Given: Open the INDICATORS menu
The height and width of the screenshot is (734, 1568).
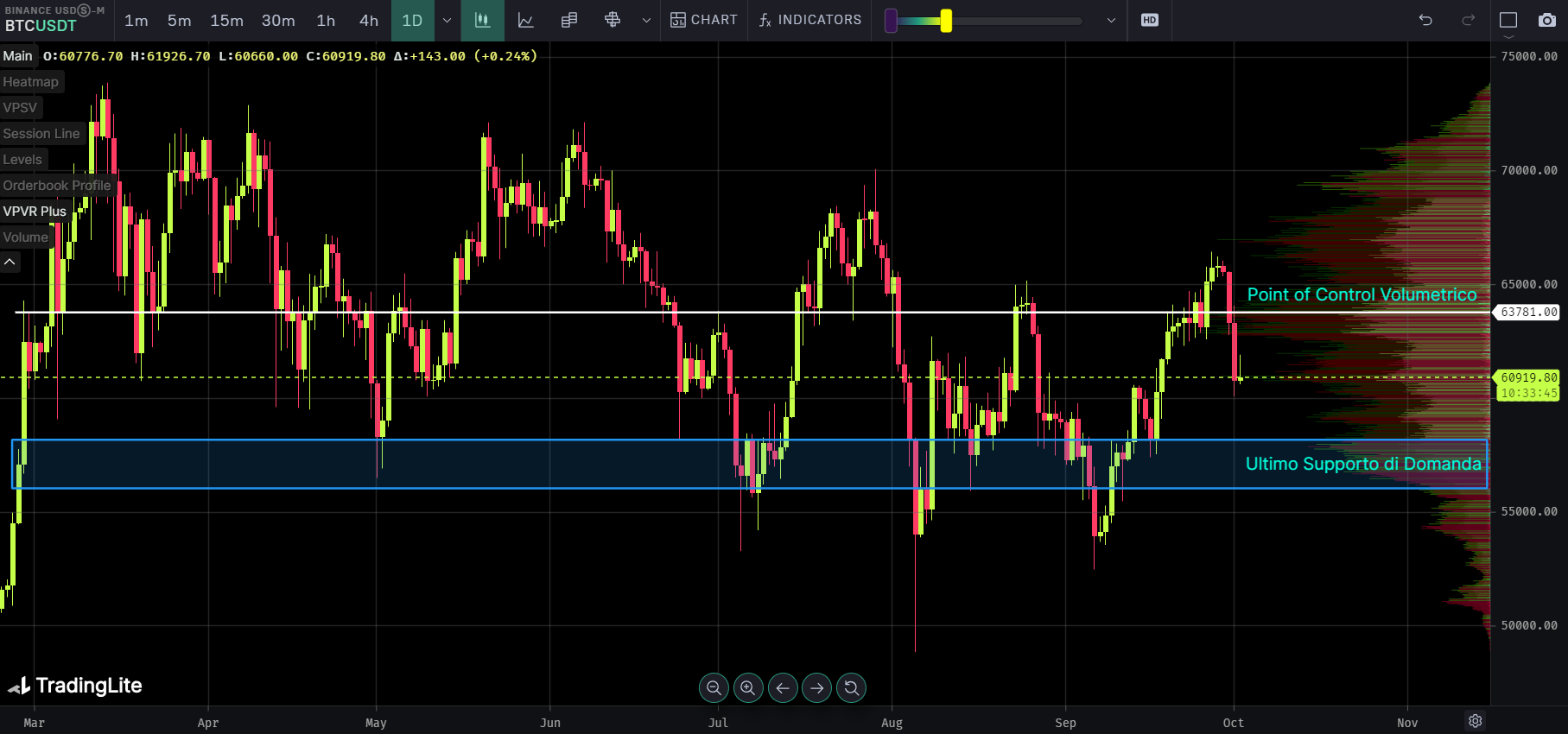Looking at the screenshot, I should point(810,20).
